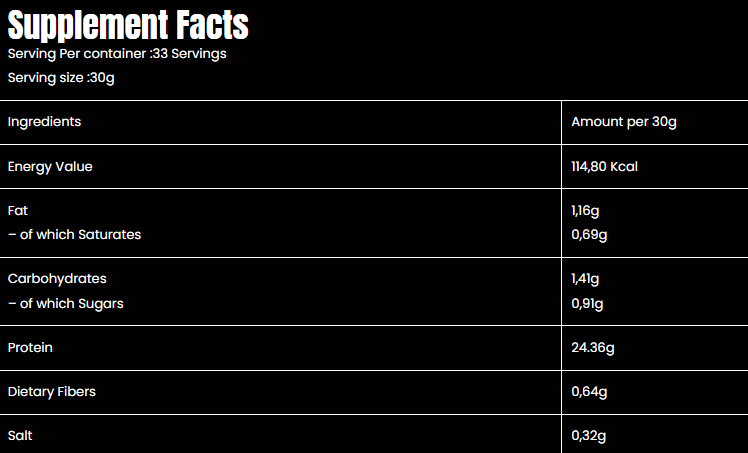This screenshot has width=748, height=453.
Task: Click the 0,64g fibers amount
Action: (x=590, y=392)
